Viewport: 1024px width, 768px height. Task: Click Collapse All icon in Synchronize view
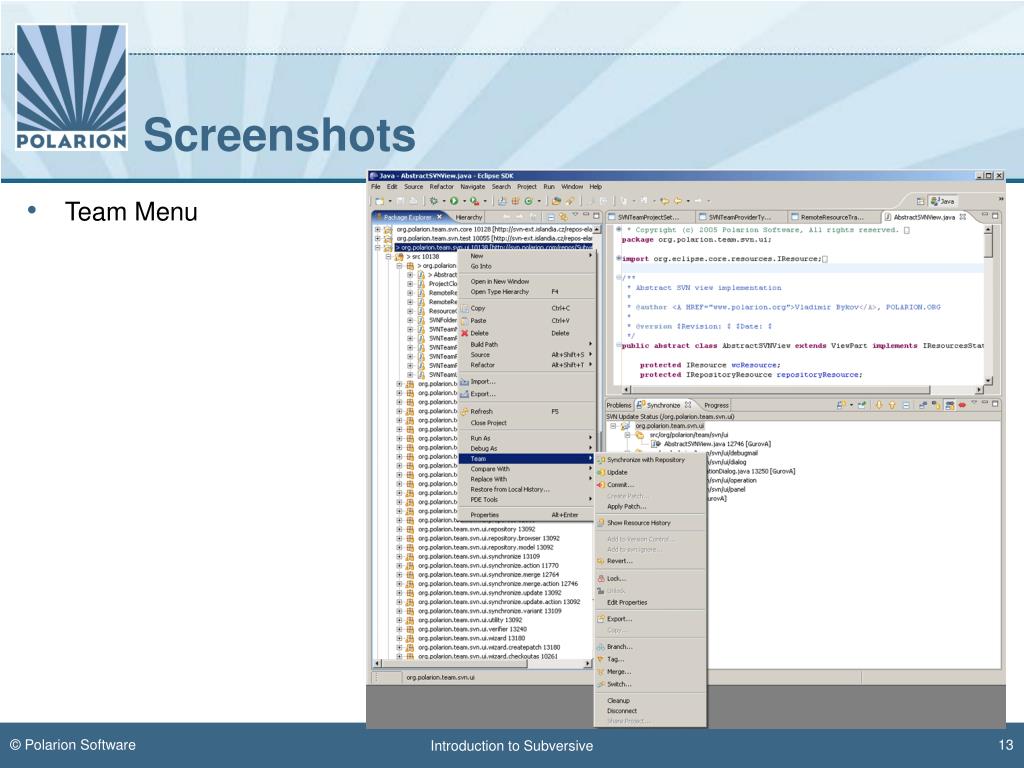[x=906, y=406]
